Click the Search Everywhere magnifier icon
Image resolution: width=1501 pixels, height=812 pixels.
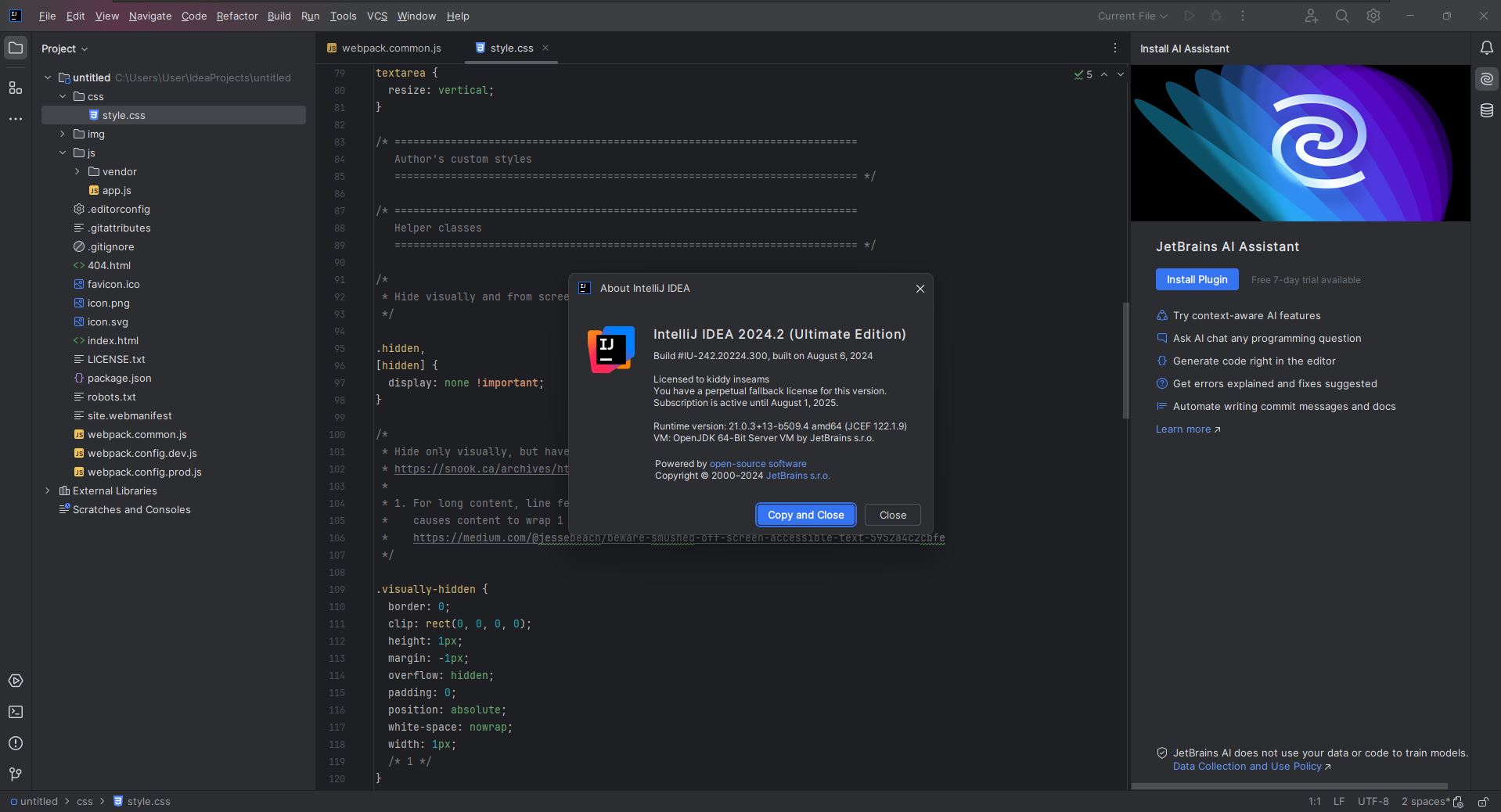pos(1341,16)
